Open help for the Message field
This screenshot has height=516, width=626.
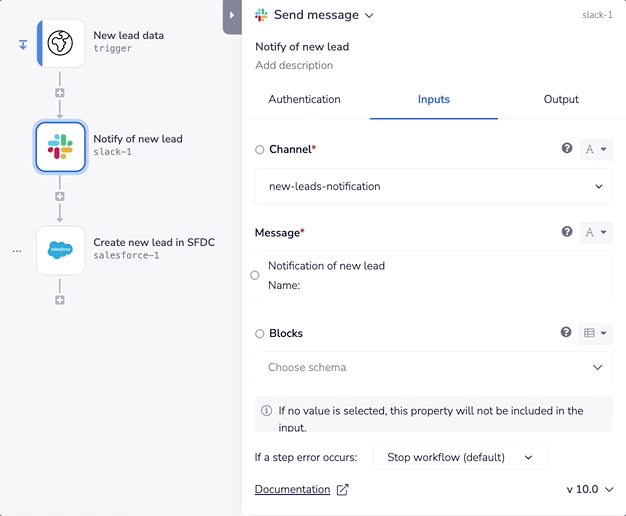(567, 232)
